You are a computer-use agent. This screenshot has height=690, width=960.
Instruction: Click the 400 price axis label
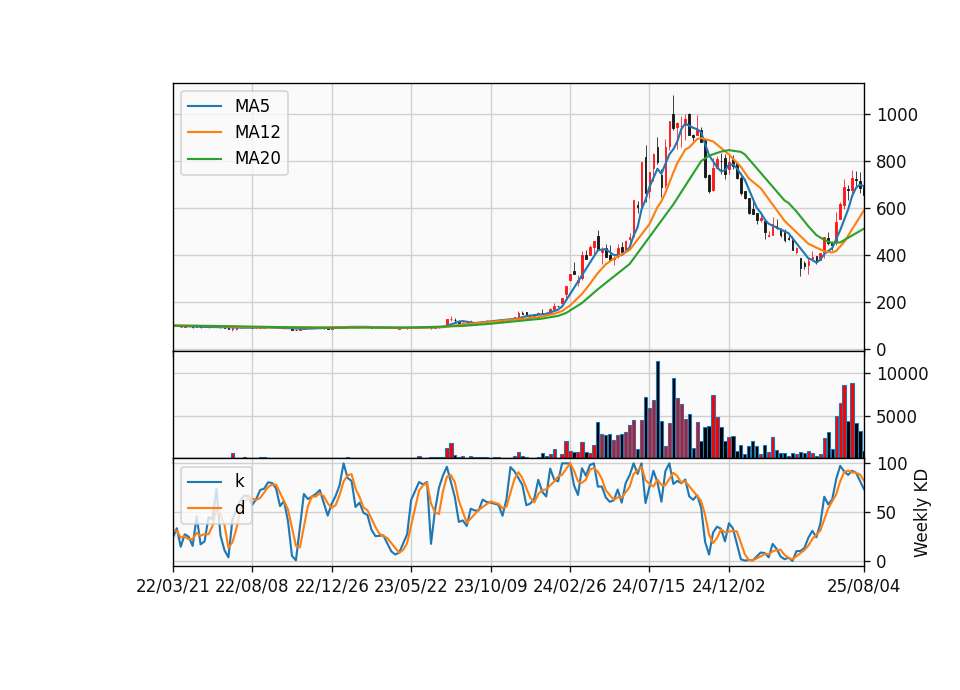892,256
